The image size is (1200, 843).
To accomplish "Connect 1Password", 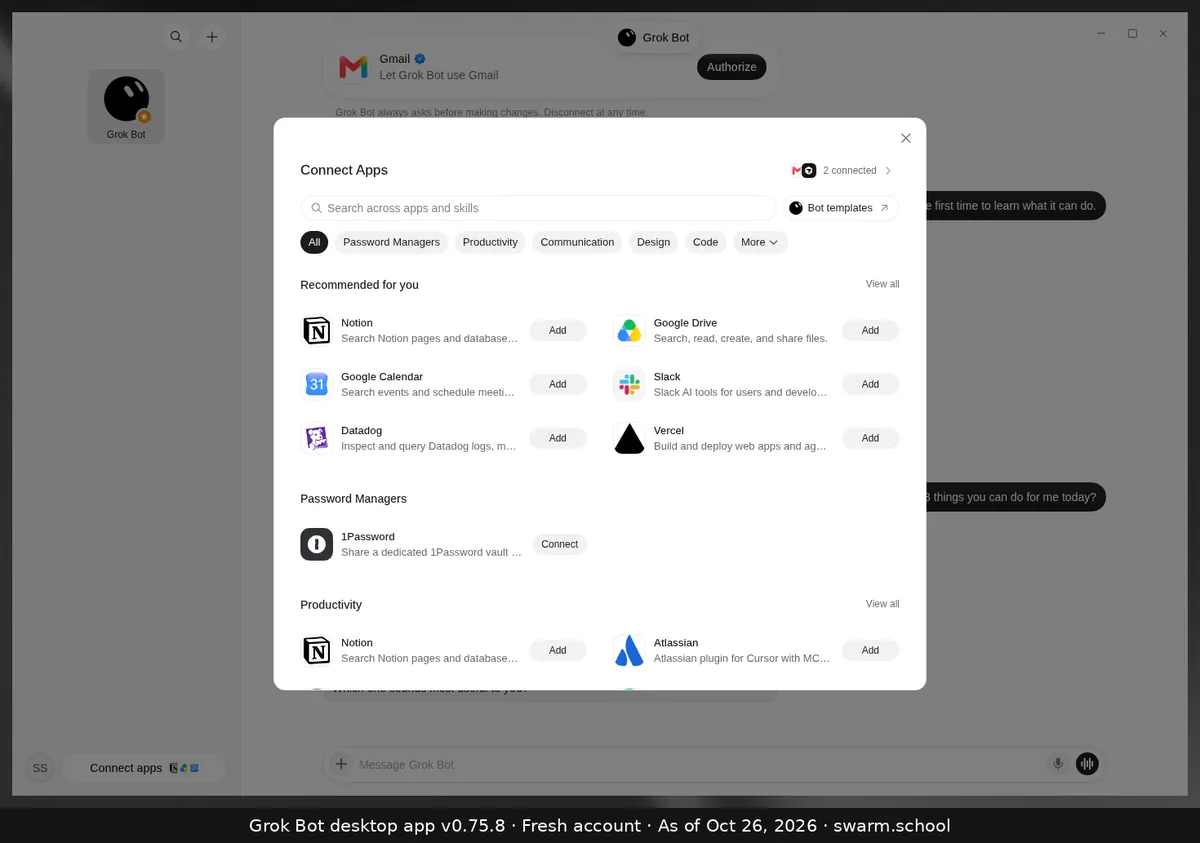I will (559, 545).
